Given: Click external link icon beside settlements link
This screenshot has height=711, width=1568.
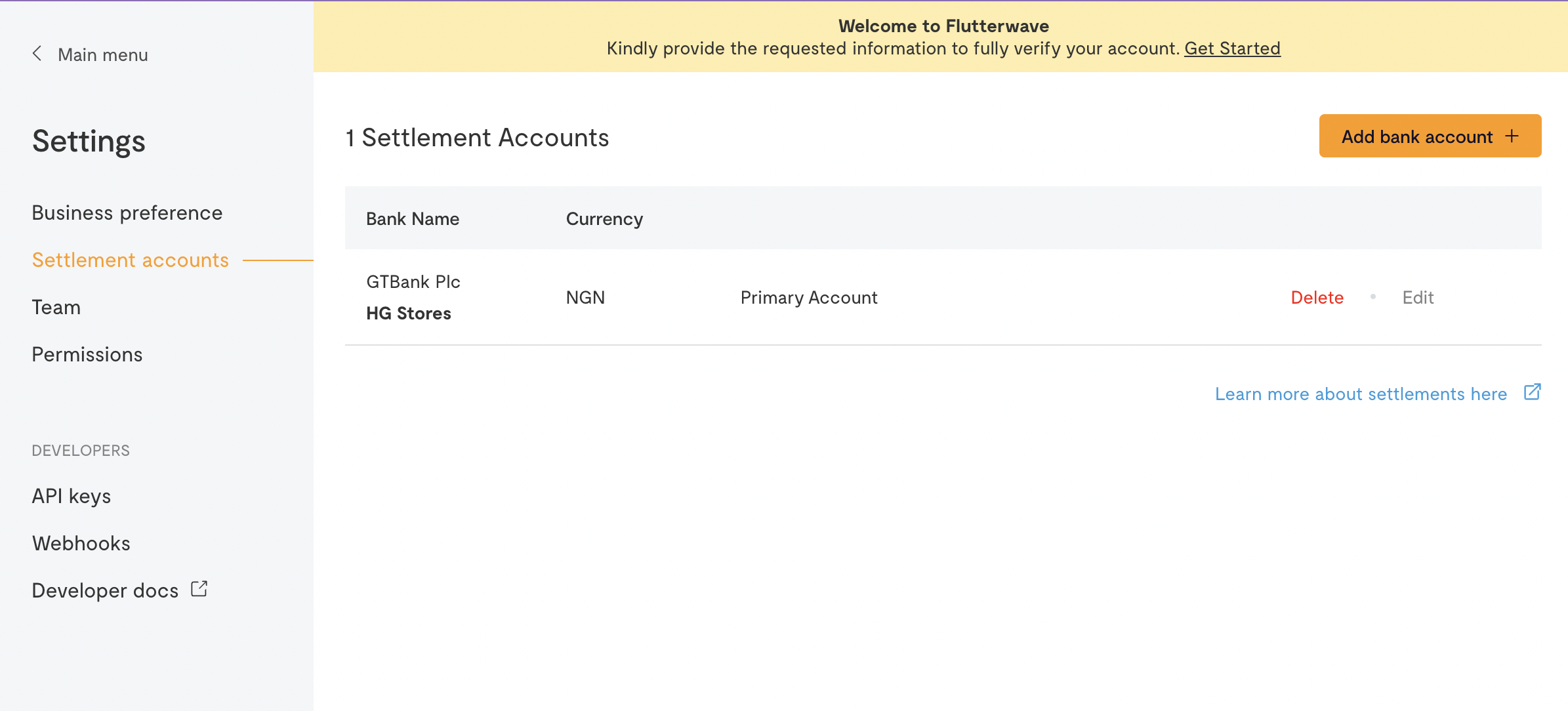Looking at the screenshot, I should coord(1532,392).
